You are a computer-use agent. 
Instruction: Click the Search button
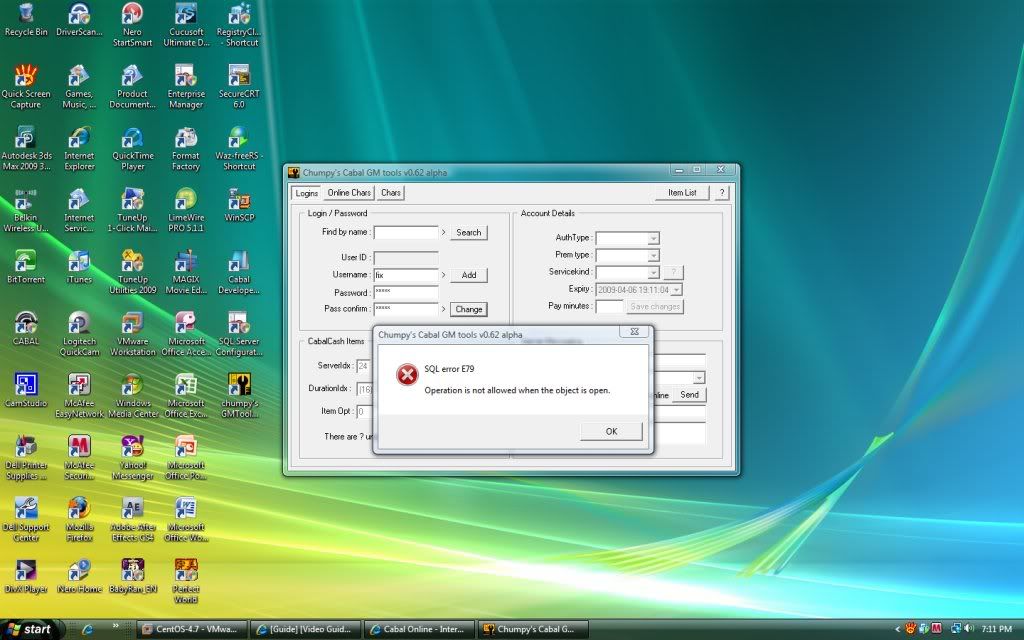tap(468, 232)
